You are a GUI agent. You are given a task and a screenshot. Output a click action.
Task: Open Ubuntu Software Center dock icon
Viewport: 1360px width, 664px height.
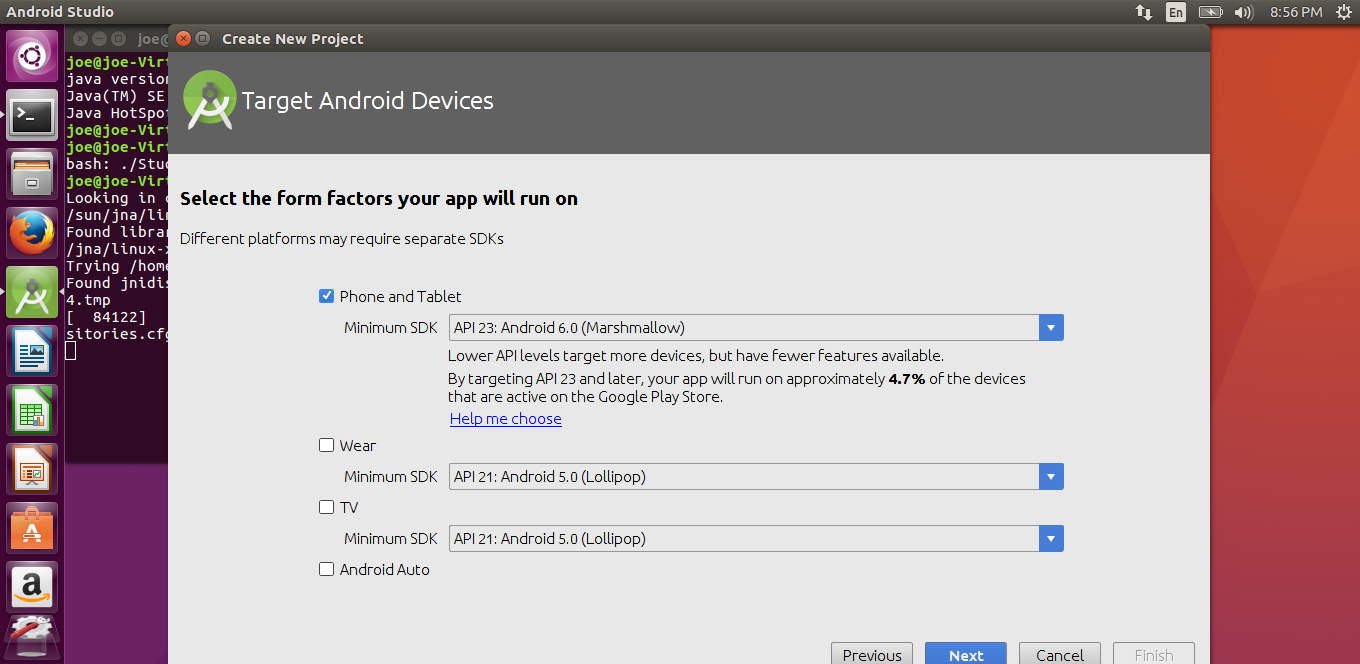click(33, 528)
